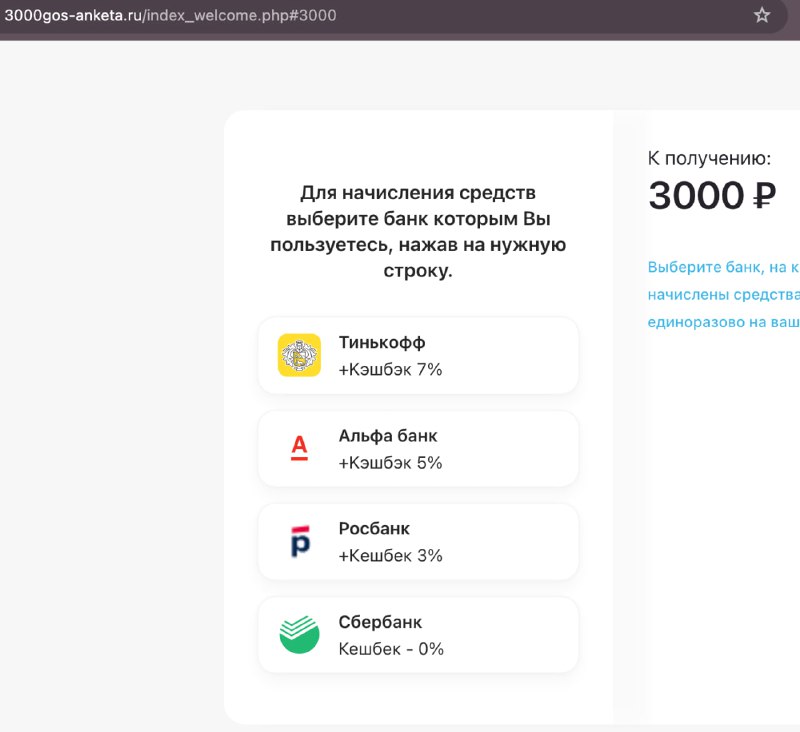Click the 'Кешбек - 0%' text
Screen dimensions: 800x732
tap(391, 649)
